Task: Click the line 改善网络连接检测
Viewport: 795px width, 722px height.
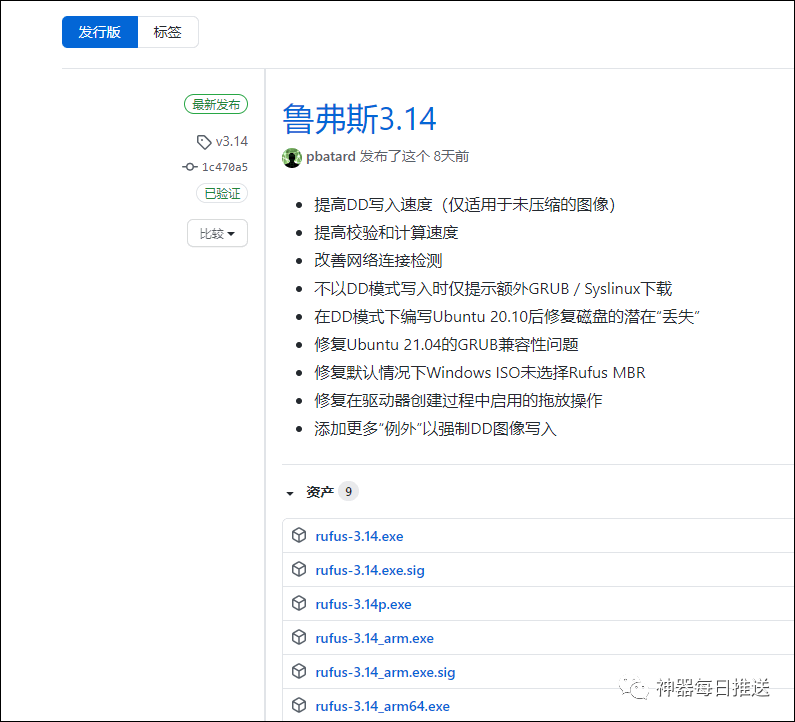Action: click(378, 261)
